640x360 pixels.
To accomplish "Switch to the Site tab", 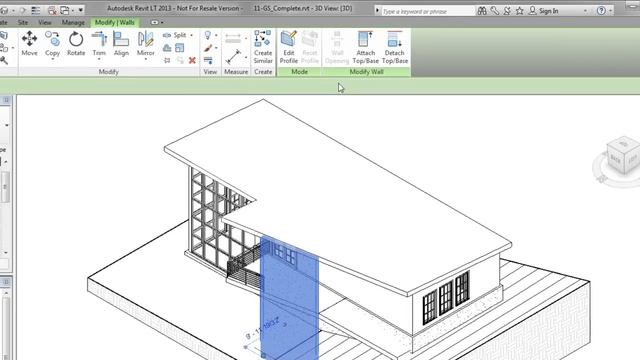I will tap(23, 22).
